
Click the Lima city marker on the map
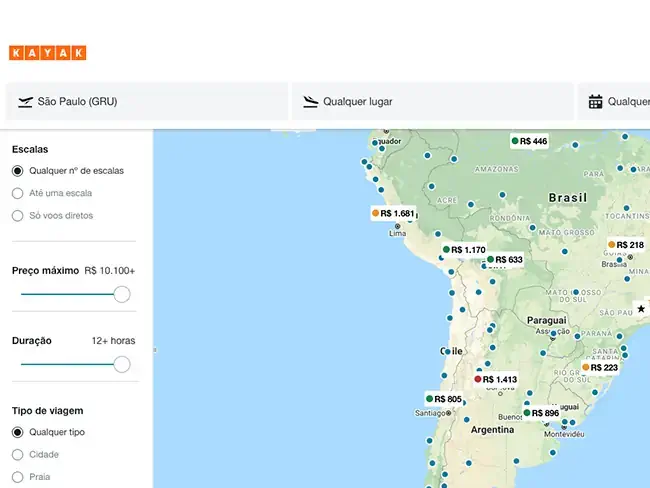tap(398, 226)
